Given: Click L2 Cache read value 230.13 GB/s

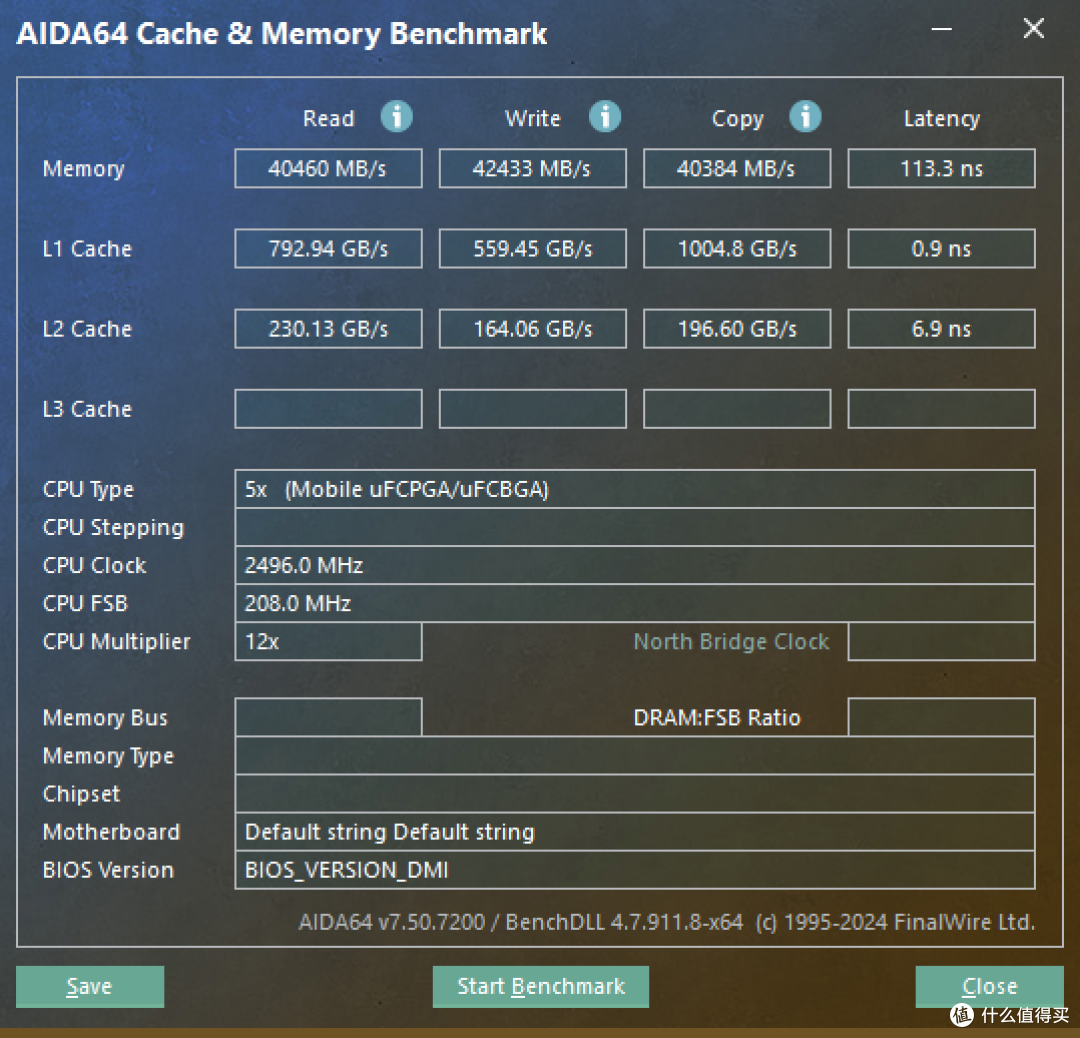Looking at the screenshot, I should [328, 329].
